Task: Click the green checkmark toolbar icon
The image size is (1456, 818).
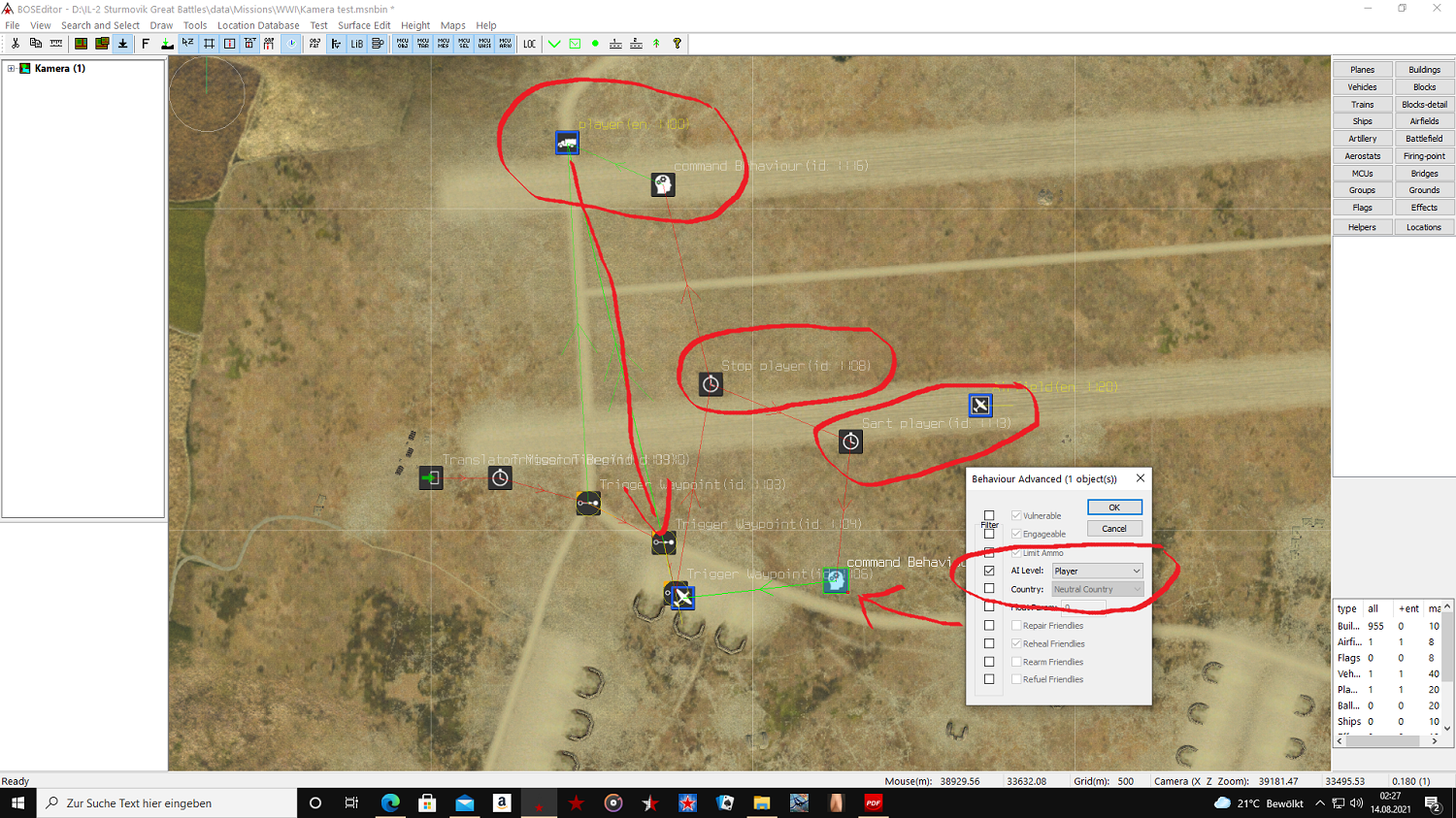Action: (x=554, y=44)
